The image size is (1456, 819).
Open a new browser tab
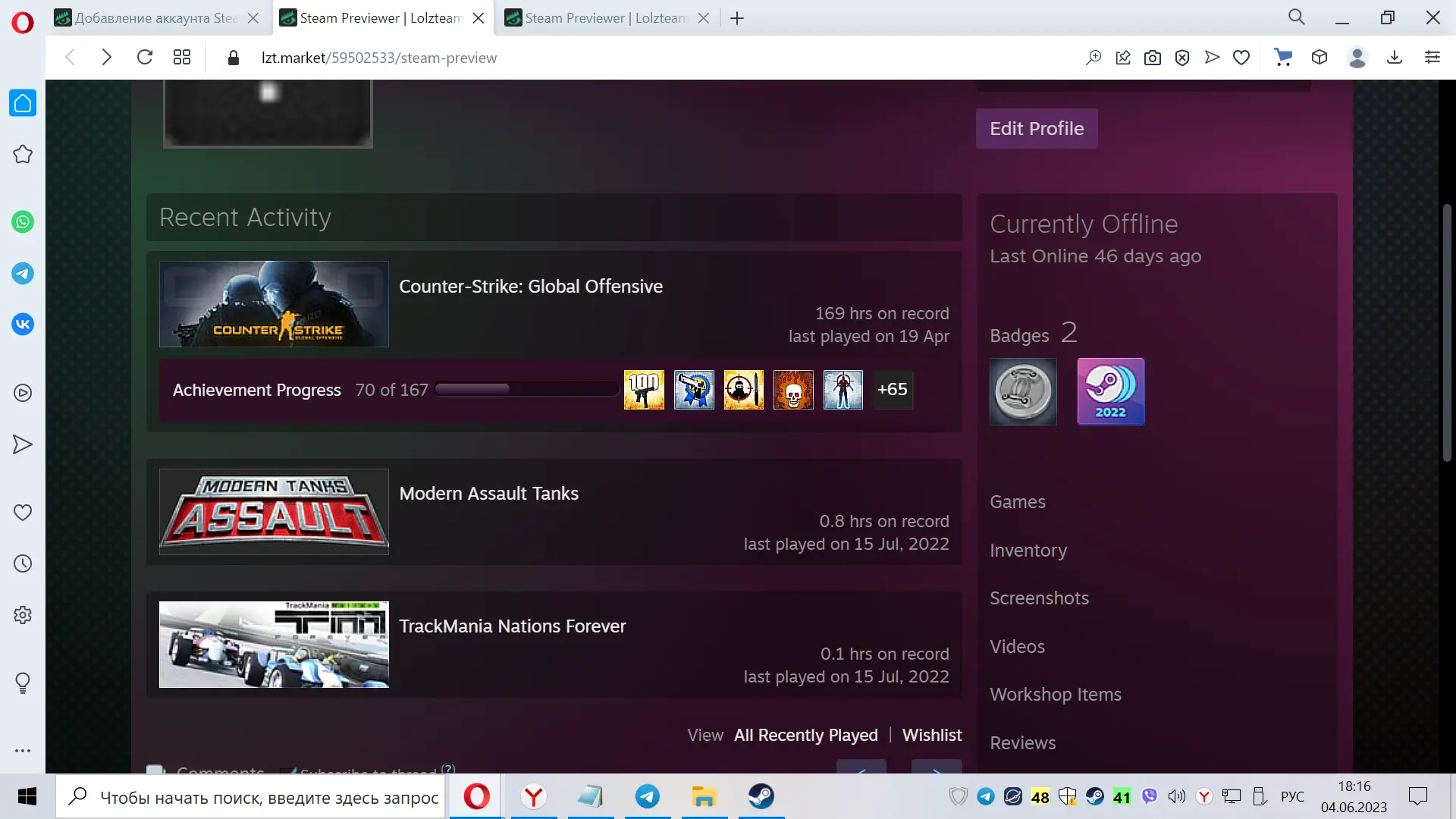[737, 18]
